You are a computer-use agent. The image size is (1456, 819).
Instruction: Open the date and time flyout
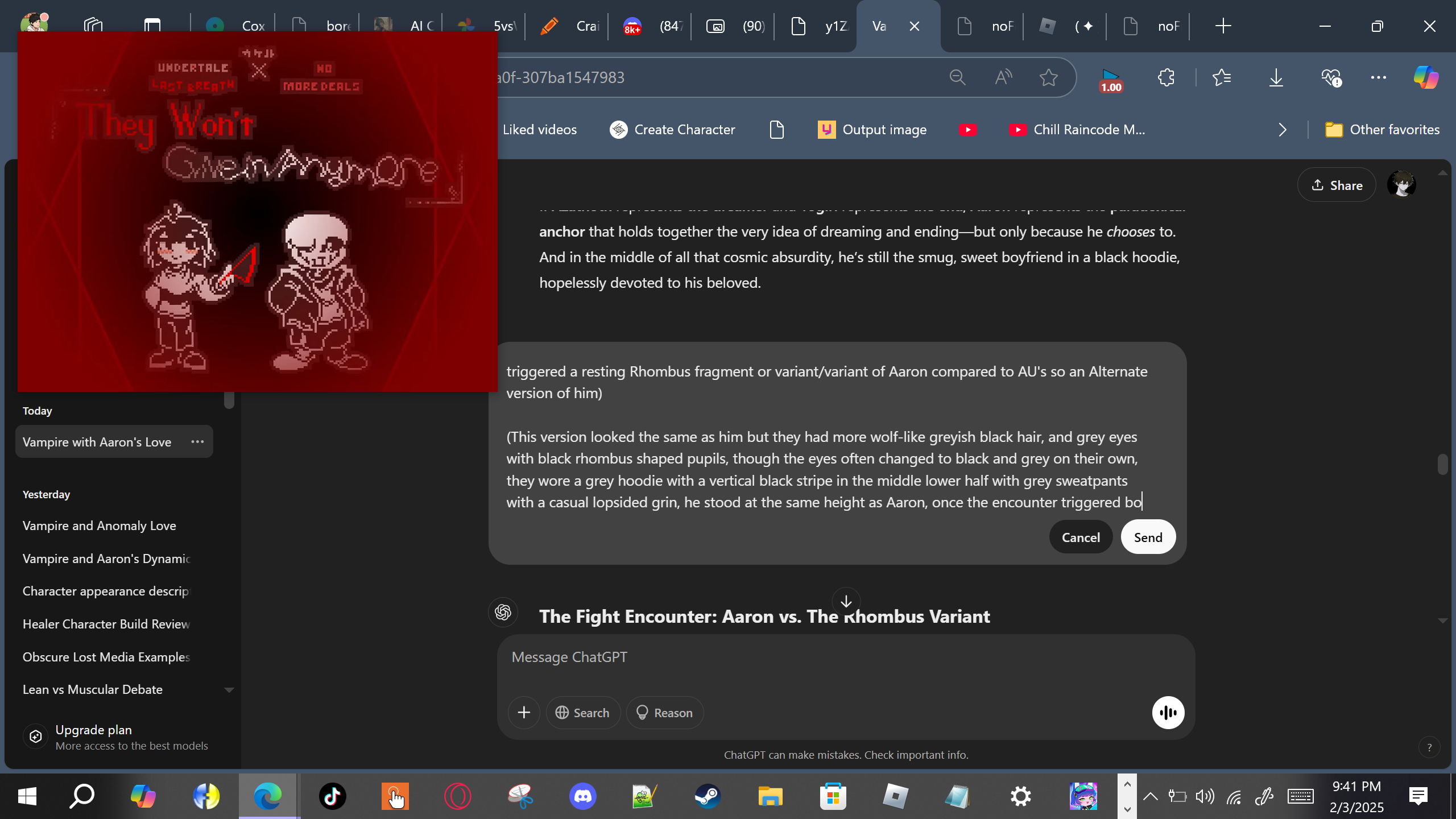click(1356, 796)
